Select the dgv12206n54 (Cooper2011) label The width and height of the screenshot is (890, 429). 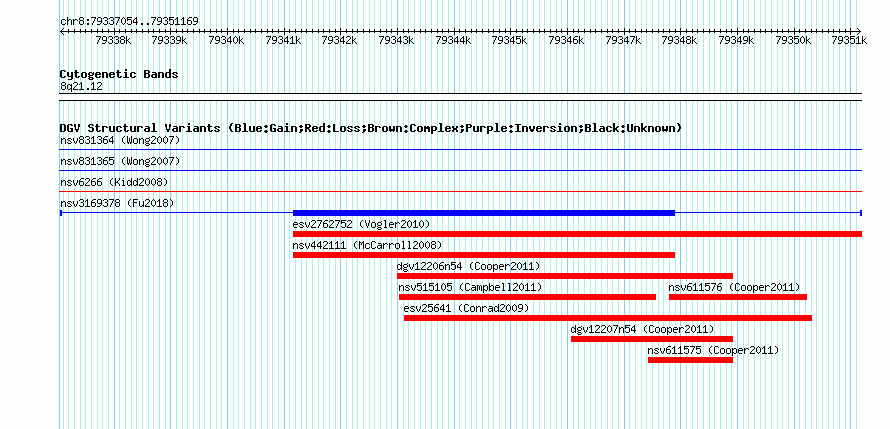(469, 266)
